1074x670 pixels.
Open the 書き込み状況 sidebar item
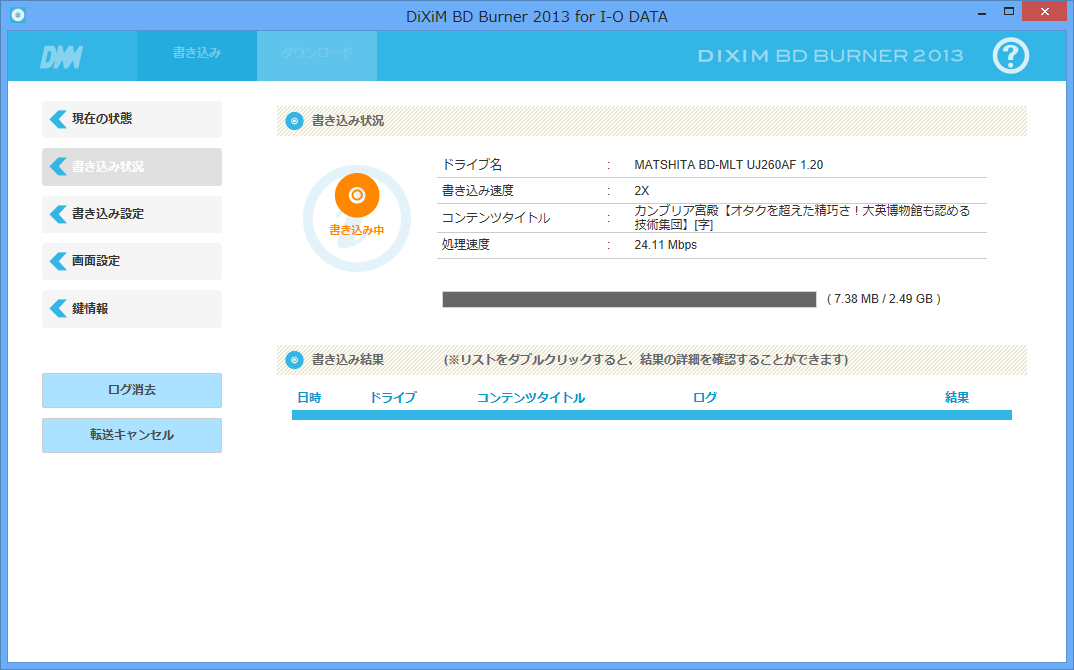point(132,167)
